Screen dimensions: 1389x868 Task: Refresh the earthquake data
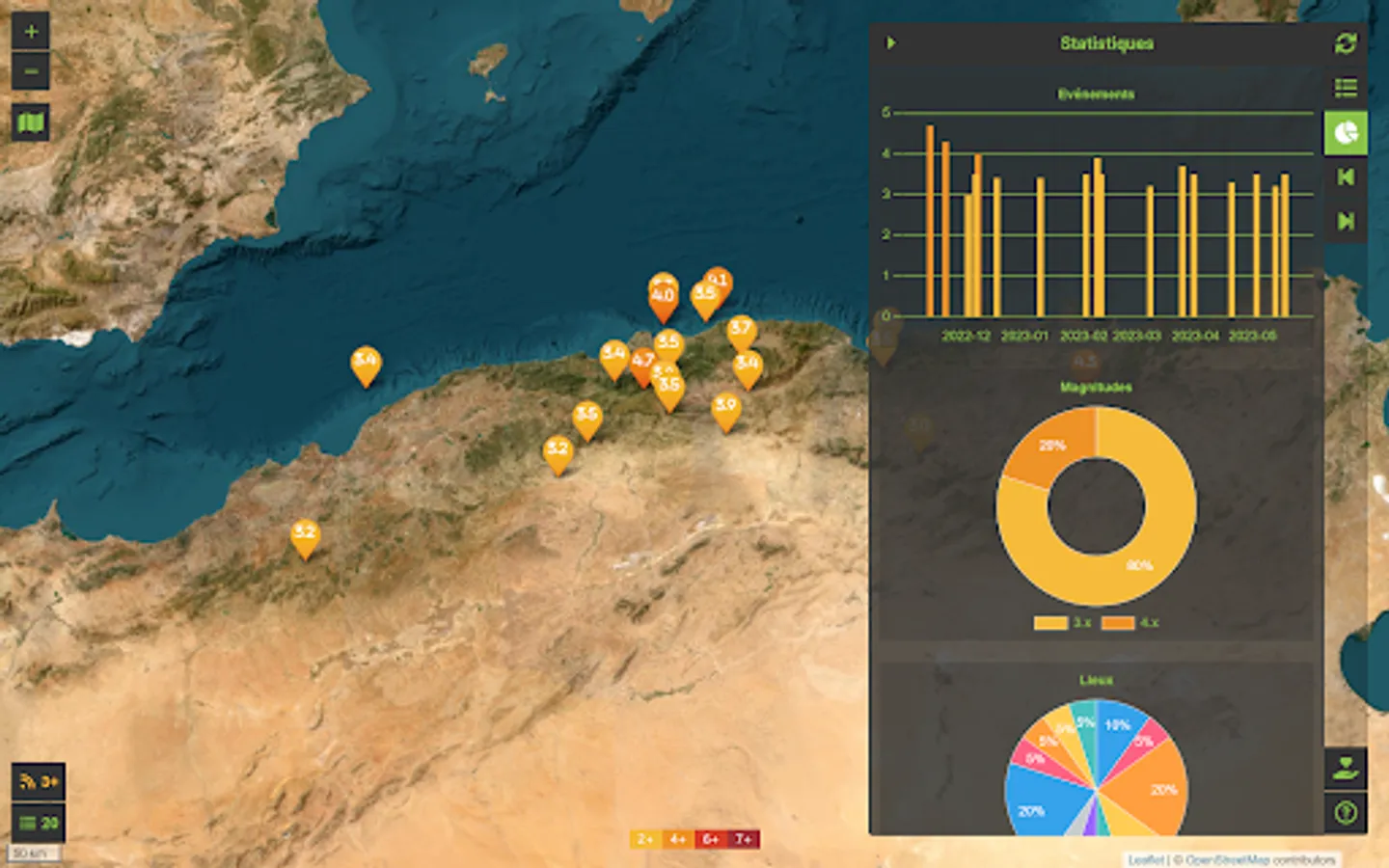click(x=1346, y=43)
